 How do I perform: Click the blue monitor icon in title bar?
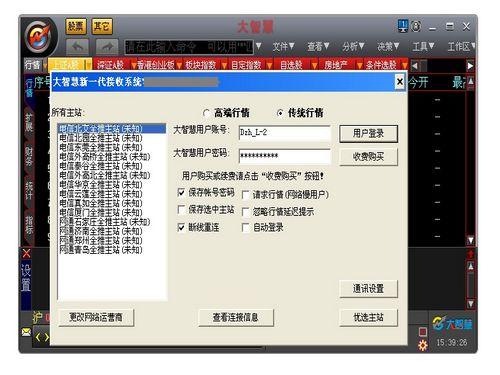click(403, 26)
